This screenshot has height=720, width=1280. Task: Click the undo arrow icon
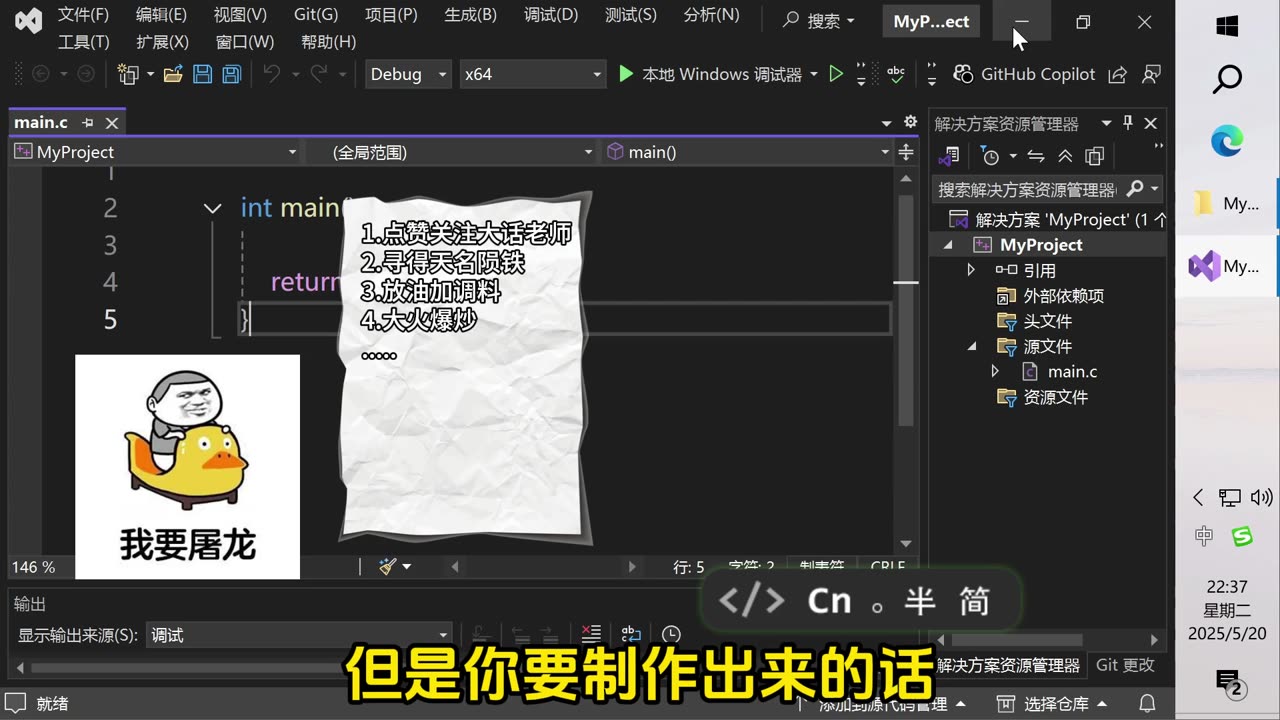(x=271, y=74)
